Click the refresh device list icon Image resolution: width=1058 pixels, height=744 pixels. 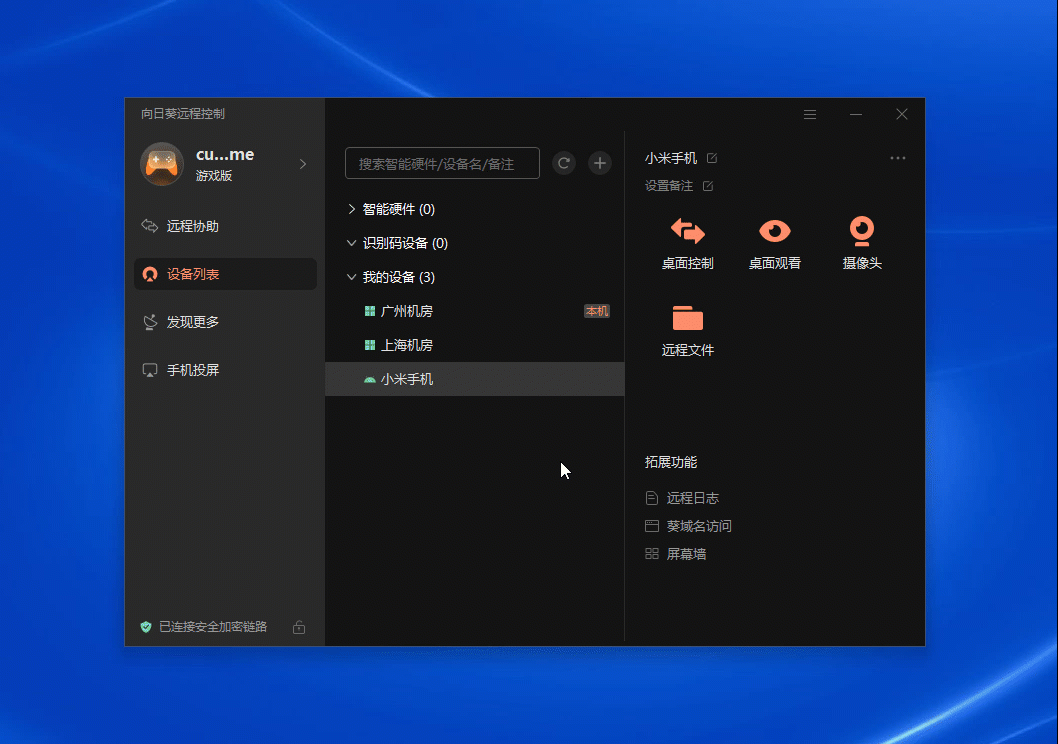pyautogui.click(x=564, y=163)
